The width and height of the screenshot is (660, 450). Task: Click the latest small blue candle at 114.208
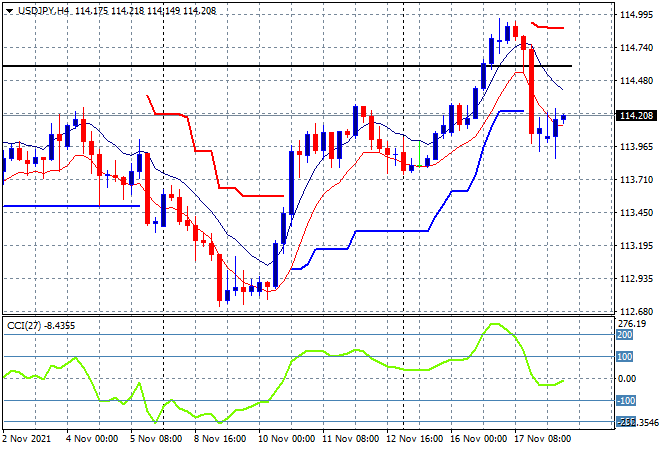564,118
